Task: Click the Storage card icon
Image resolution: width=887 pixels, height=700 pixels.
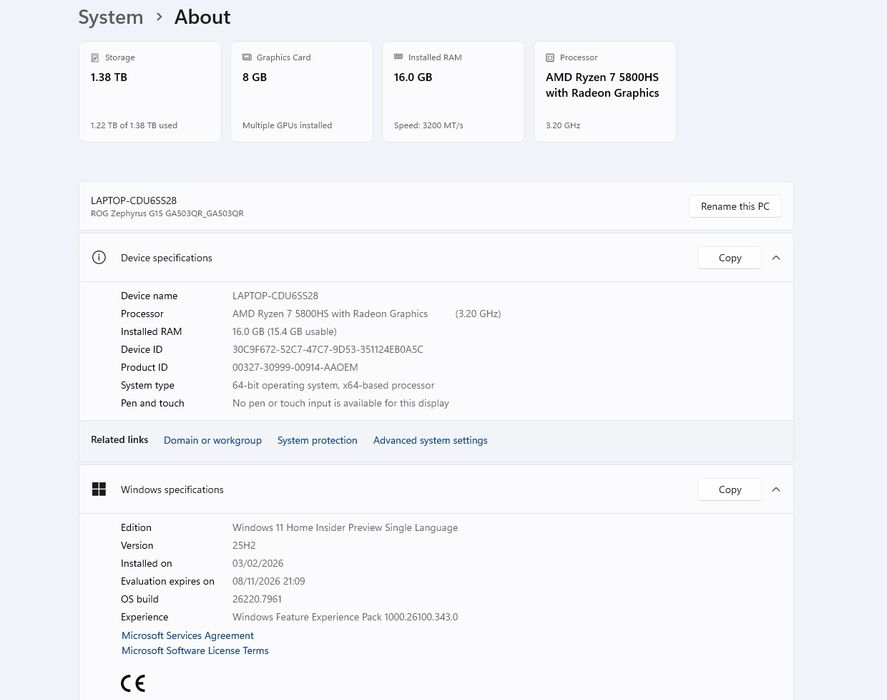Action: 95,58
